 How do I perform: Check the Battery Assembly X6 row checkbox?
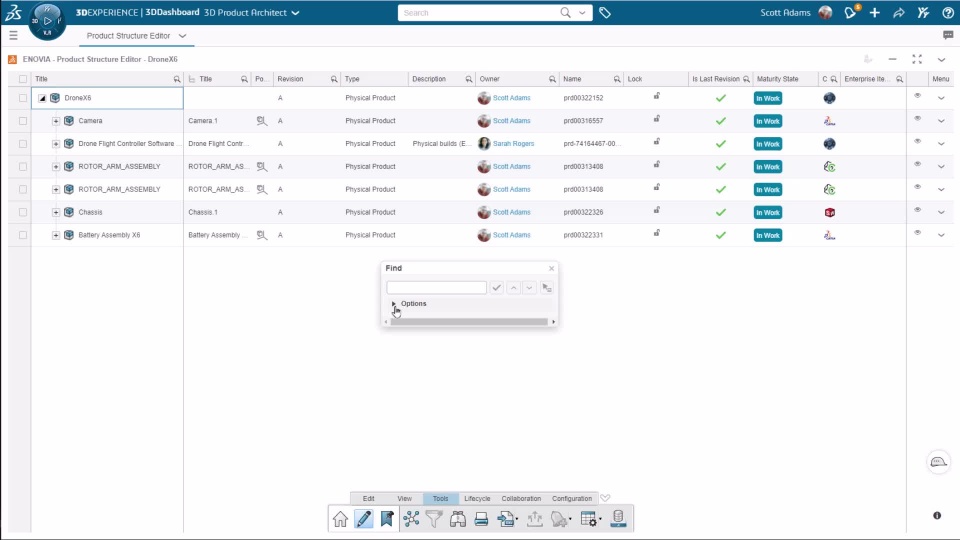pos(23,235)
